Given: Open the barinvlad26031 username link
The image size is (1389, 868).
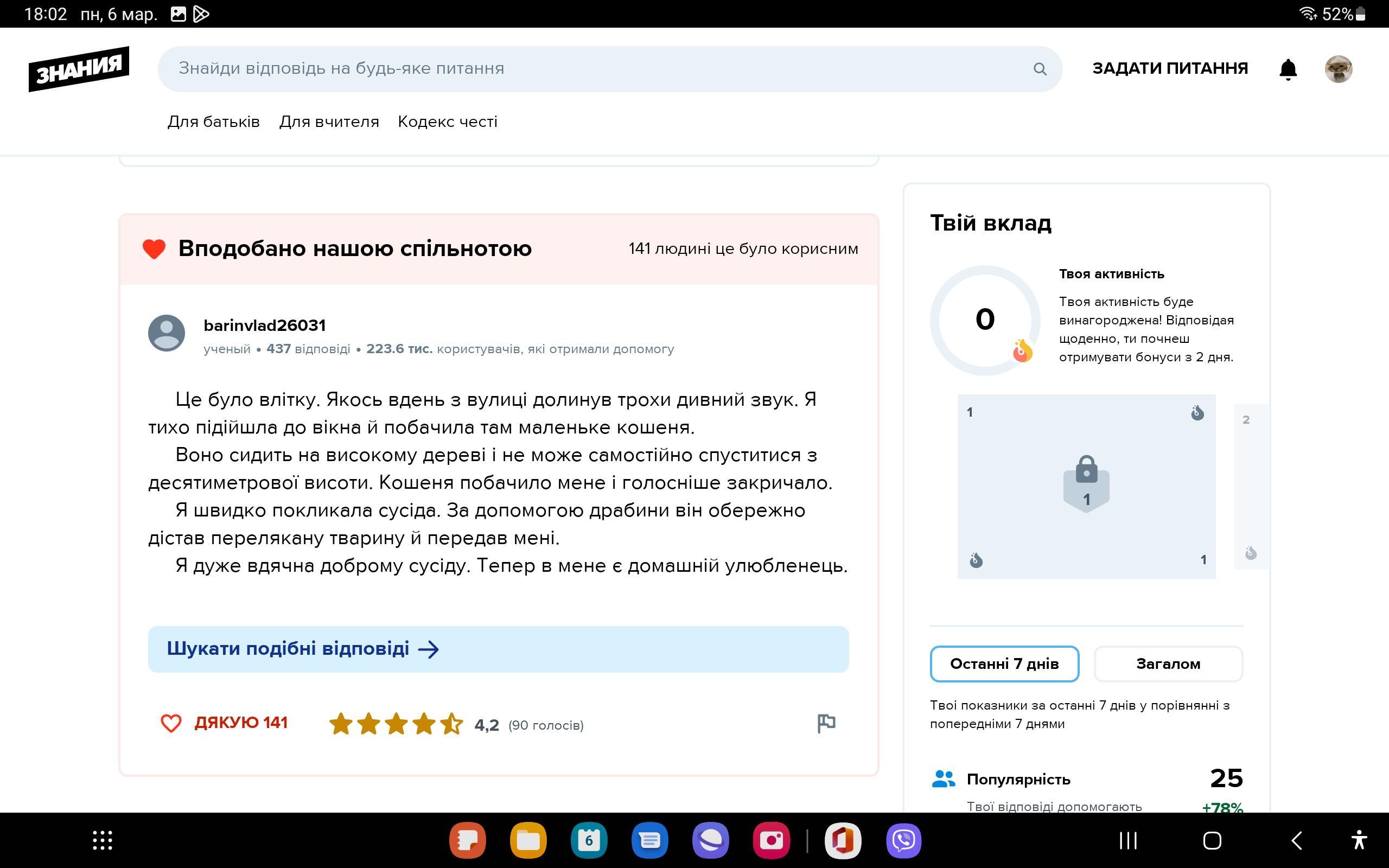Looking at the screenshot, I should pos(265,325).
